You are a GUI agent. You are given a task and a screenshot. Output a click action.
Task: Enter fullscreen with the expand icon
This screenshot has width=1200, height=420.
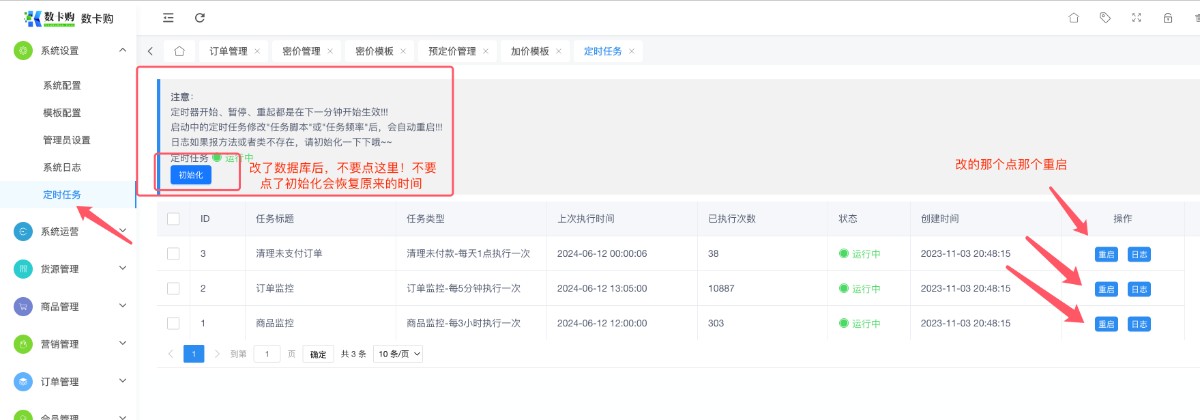1136,18
